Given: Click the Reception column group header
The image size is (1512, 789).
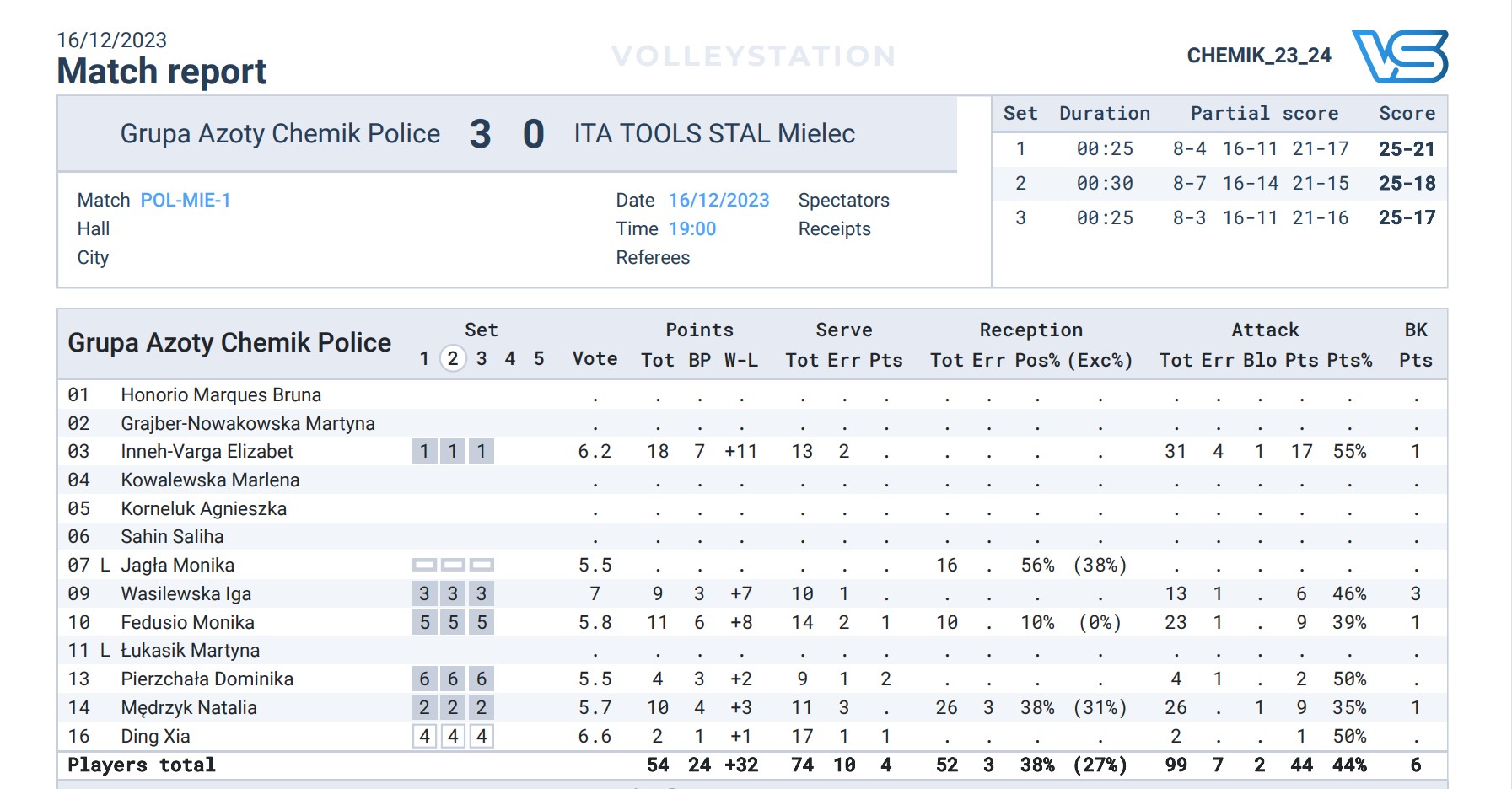Looking at the screenshot, I should pos(1031,330).
